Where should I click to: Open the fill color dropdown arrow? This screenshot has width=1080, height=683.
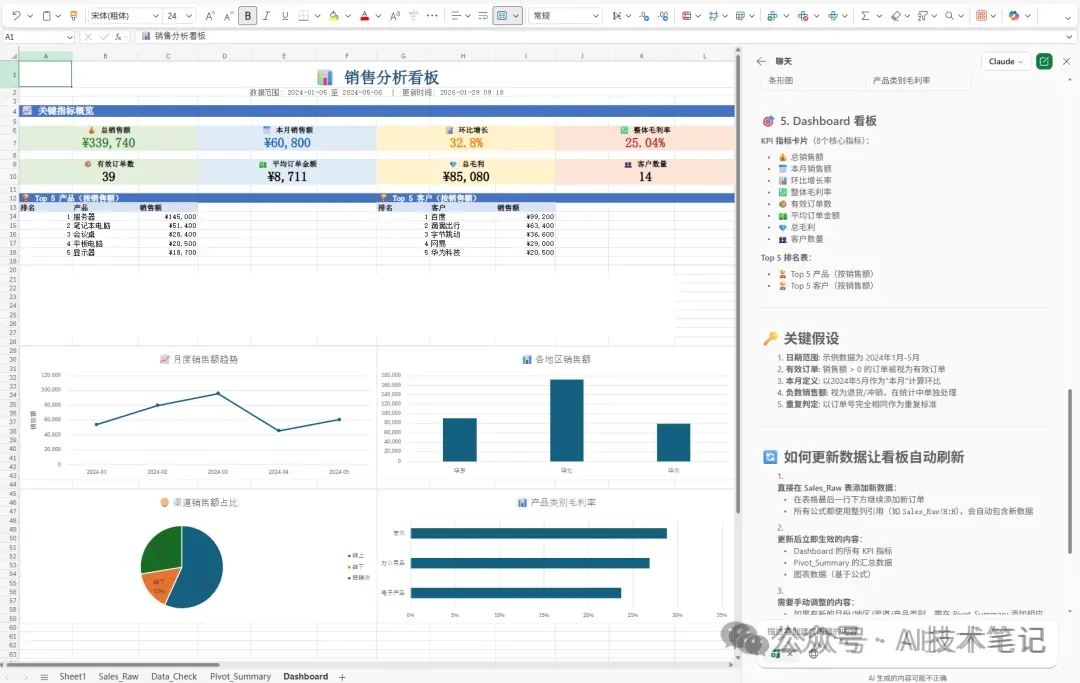point(348,15)
